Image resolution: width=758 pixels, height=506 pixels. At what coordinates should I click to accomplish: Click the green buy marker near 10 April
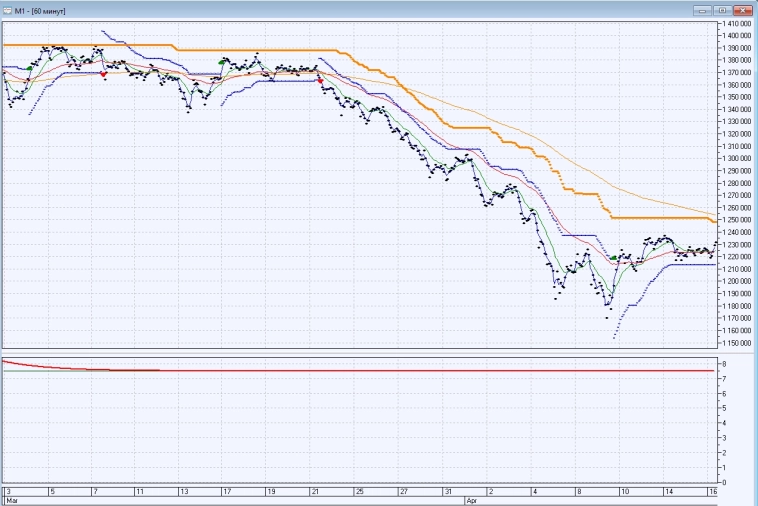pos(614,258)
